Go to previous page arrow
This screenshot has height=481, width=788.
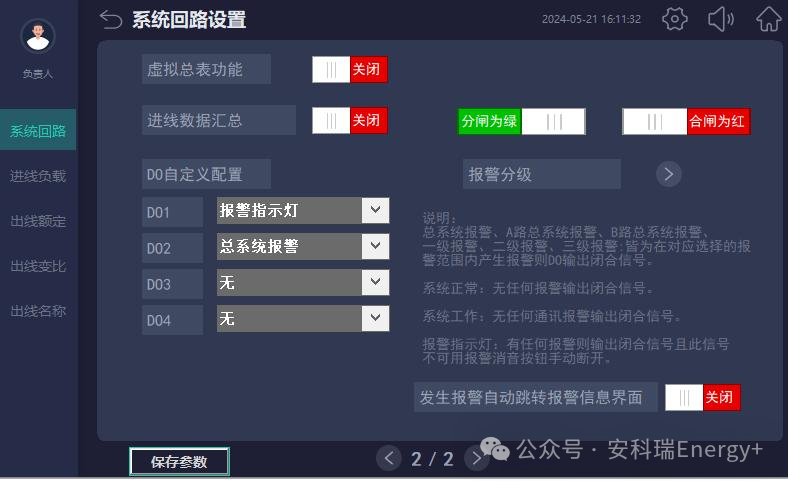click(x=388, y=458)
